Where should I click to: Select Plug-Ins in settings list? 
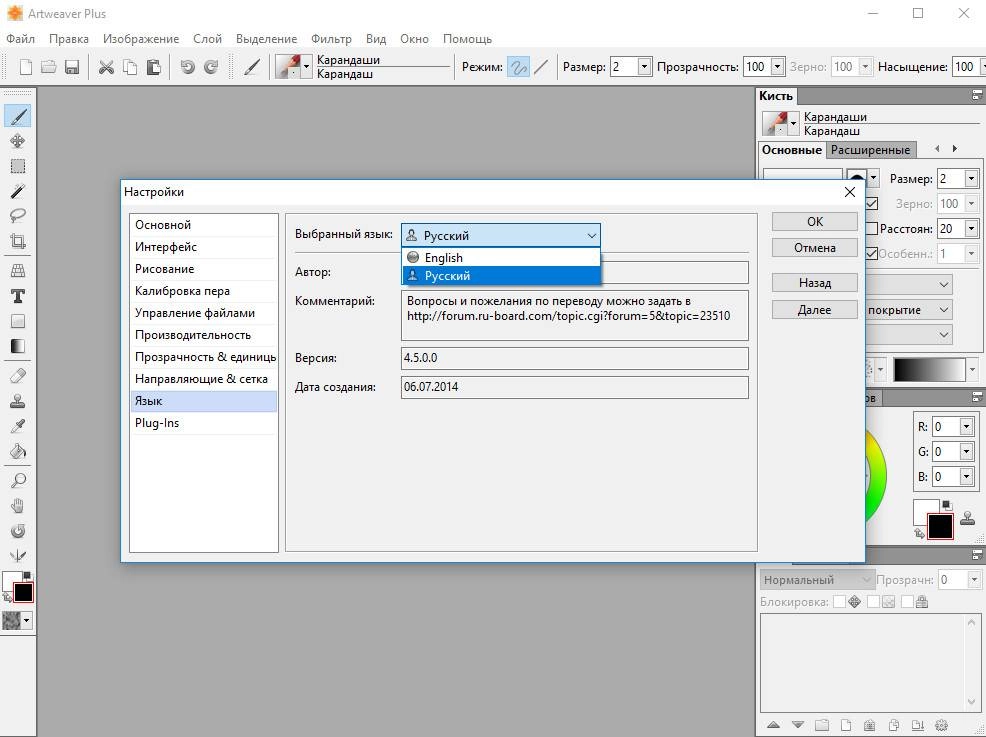(204, 423)
